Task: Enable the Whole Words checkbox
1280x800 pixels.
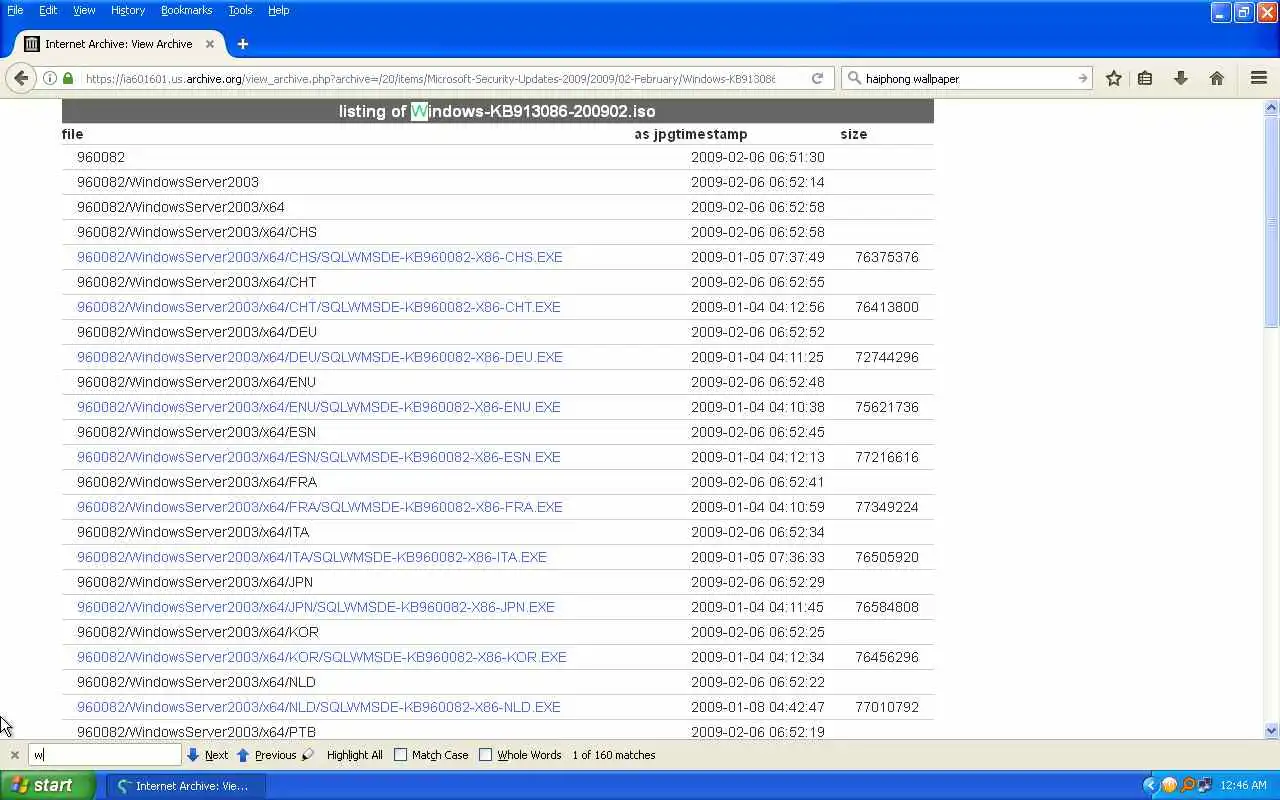Action: pyautogui.click(x=485, y=755)
